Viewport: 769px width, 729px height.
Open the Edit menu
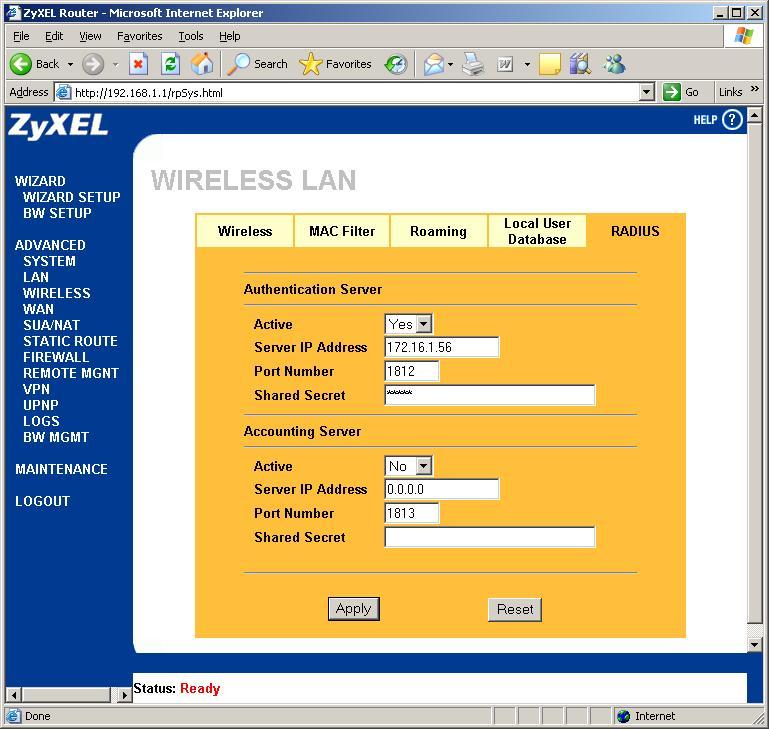click(54, 36)
